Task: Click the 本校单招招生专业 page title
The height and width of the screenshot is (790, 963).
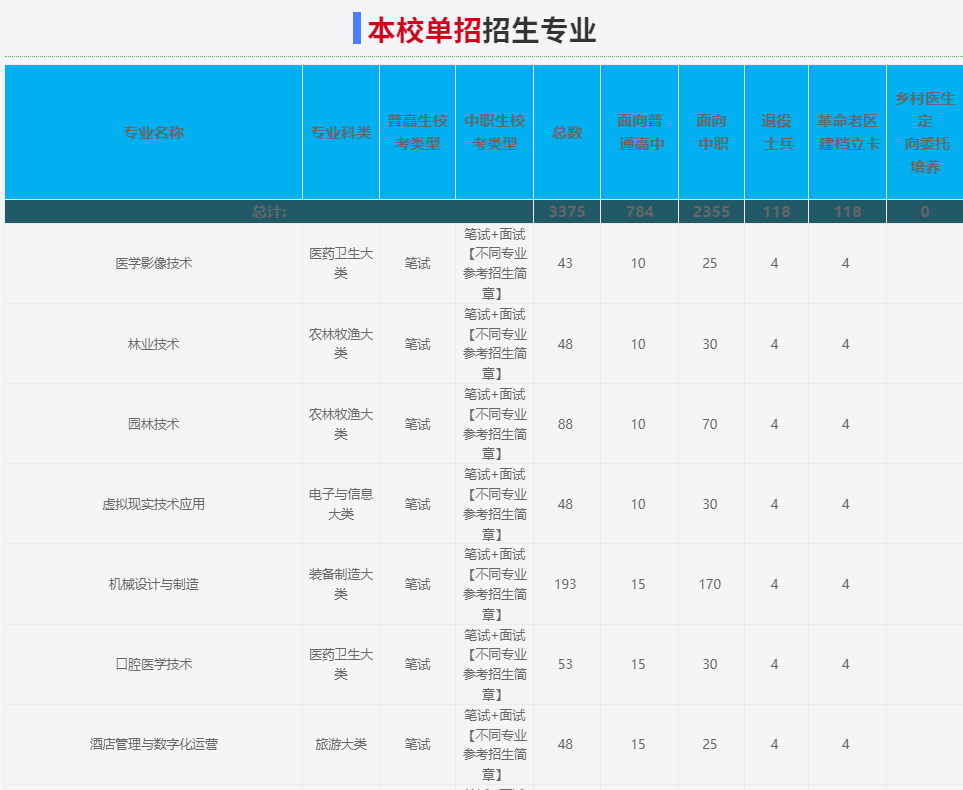Action: click(482, 29)
